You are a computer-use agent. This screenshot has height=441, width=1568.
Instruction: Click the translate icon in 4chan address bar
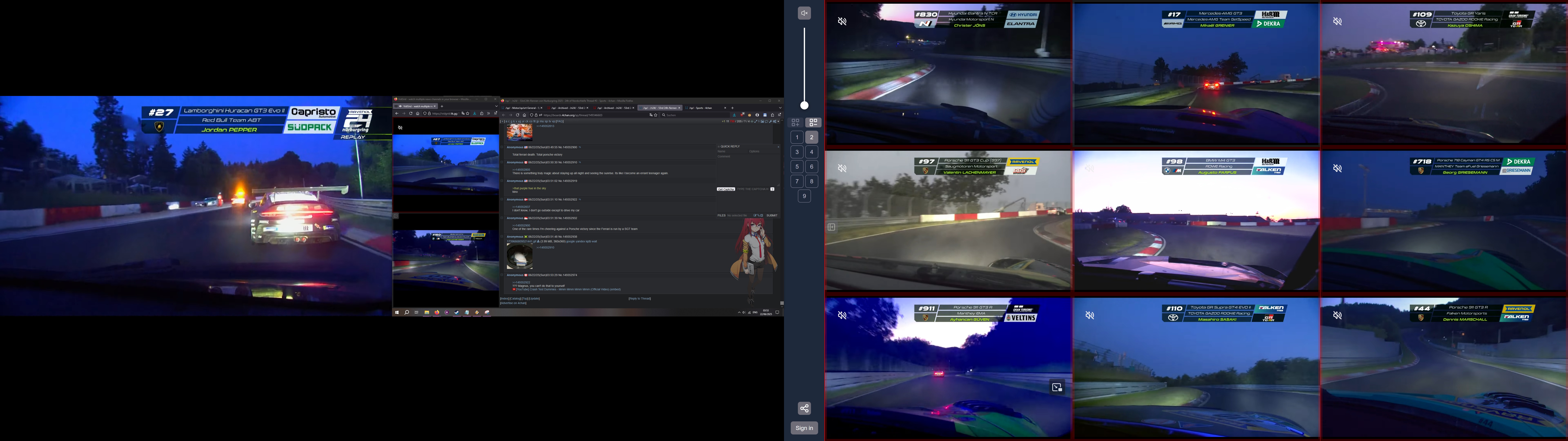coord(651,115)
